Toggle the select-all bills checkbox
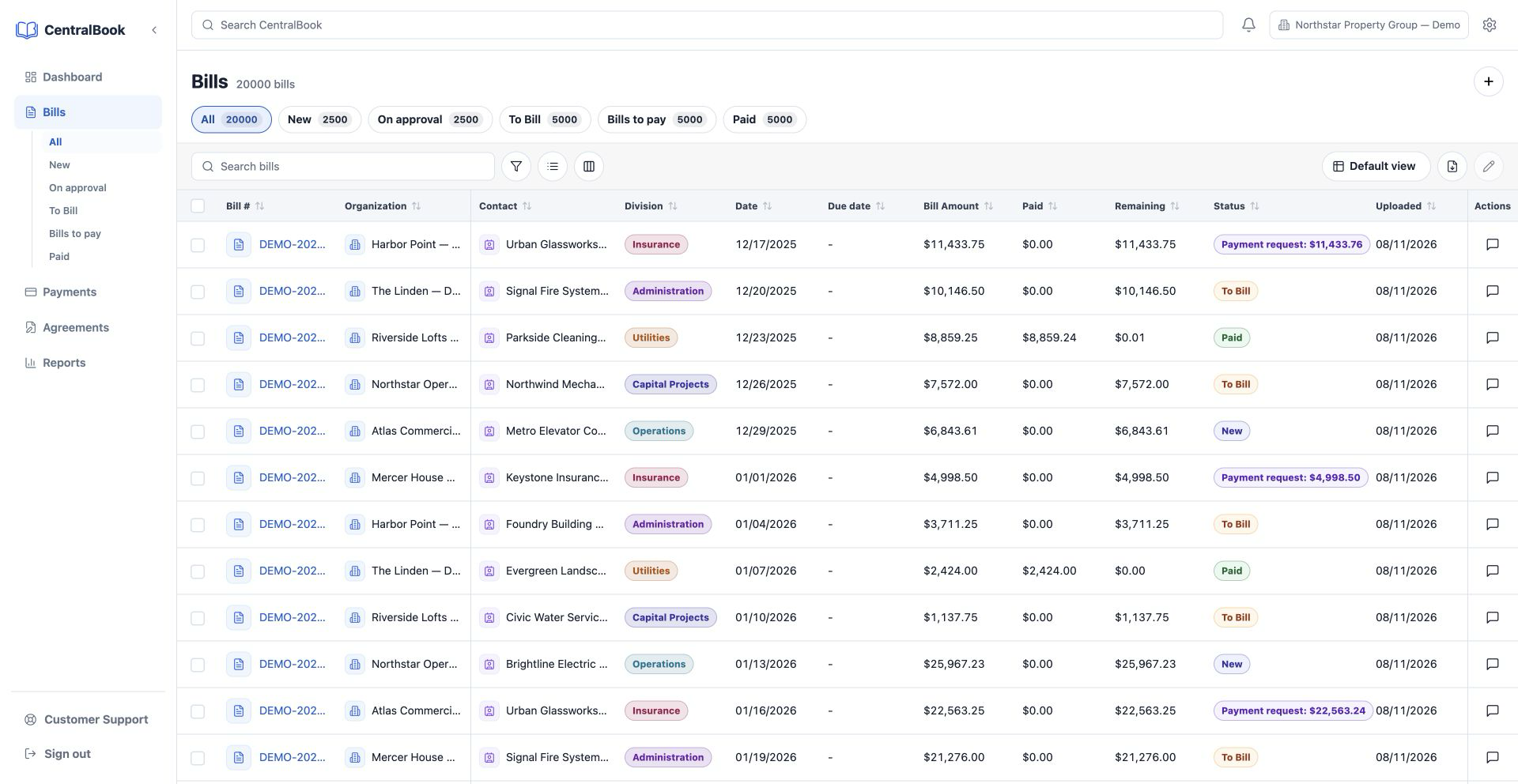The width and height of the screenshot is (1518, 784). tap(198, 206)
